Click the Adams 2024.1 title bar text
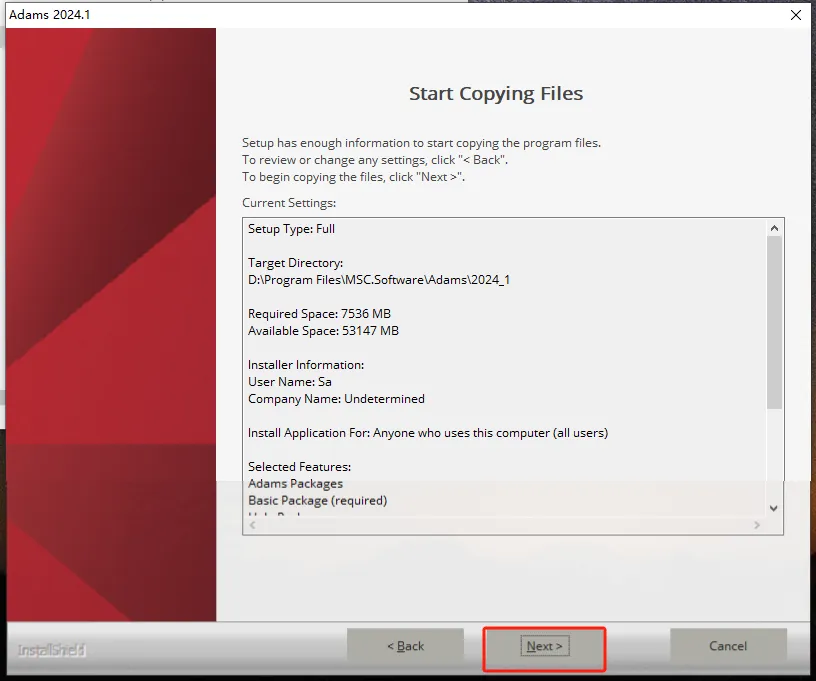This screenshot has width=816, height=681. (x=49, y=15)
